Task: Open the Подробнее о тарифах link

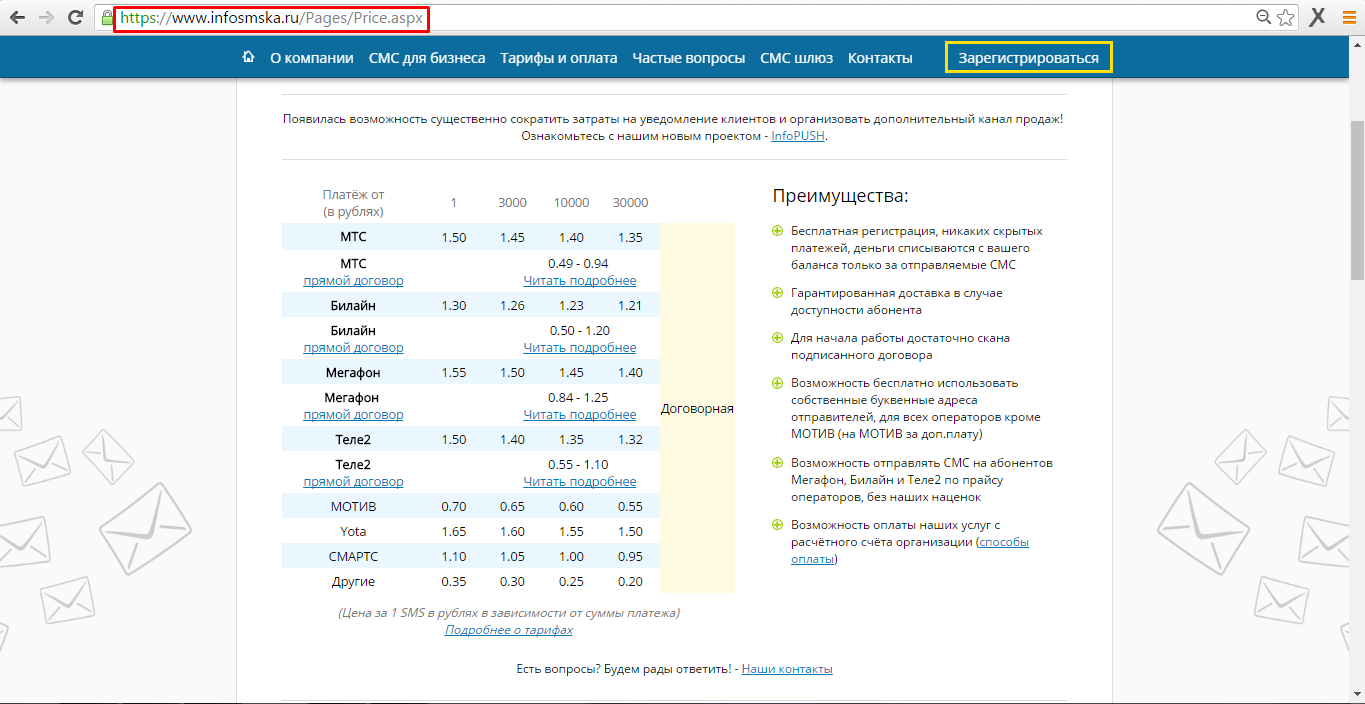Action: click(x=509, y=630)
